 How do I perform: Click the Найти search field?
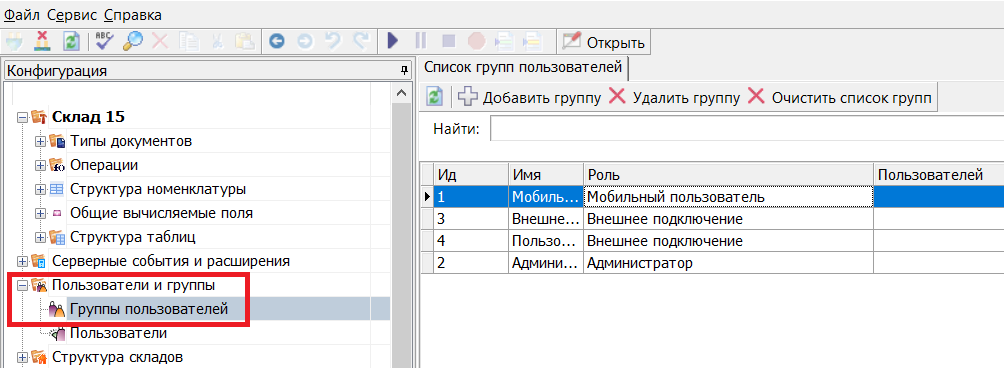[747, 129]
